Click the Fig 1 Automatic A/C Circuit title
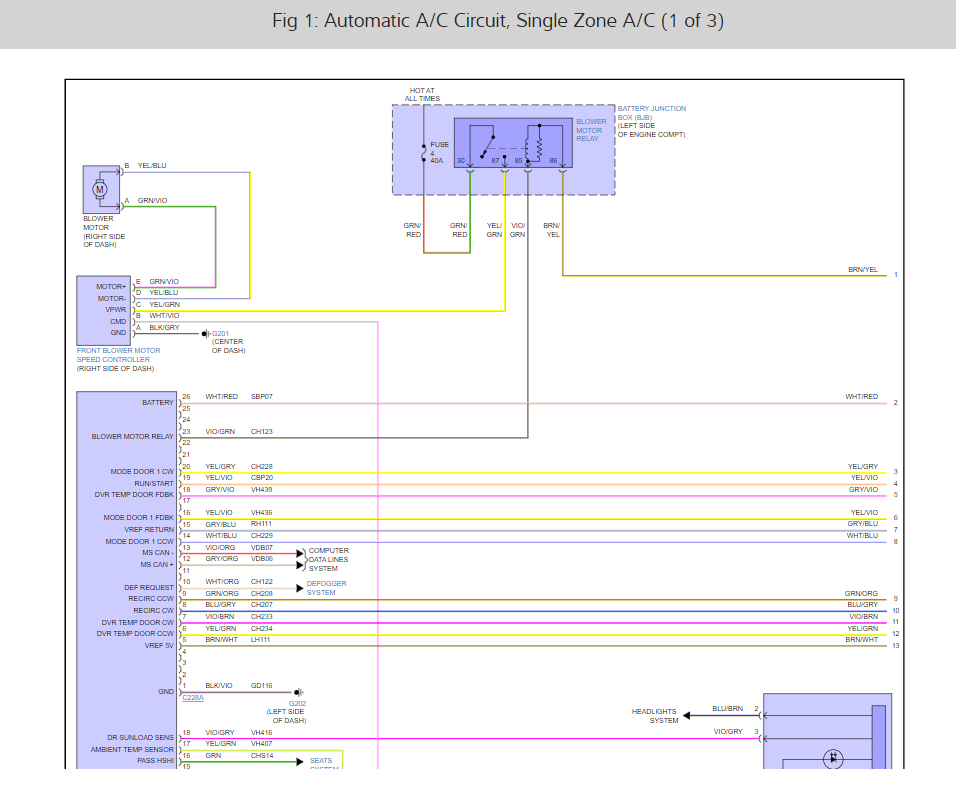Screen dimensions: 956x801 click(x=498, y=21)
